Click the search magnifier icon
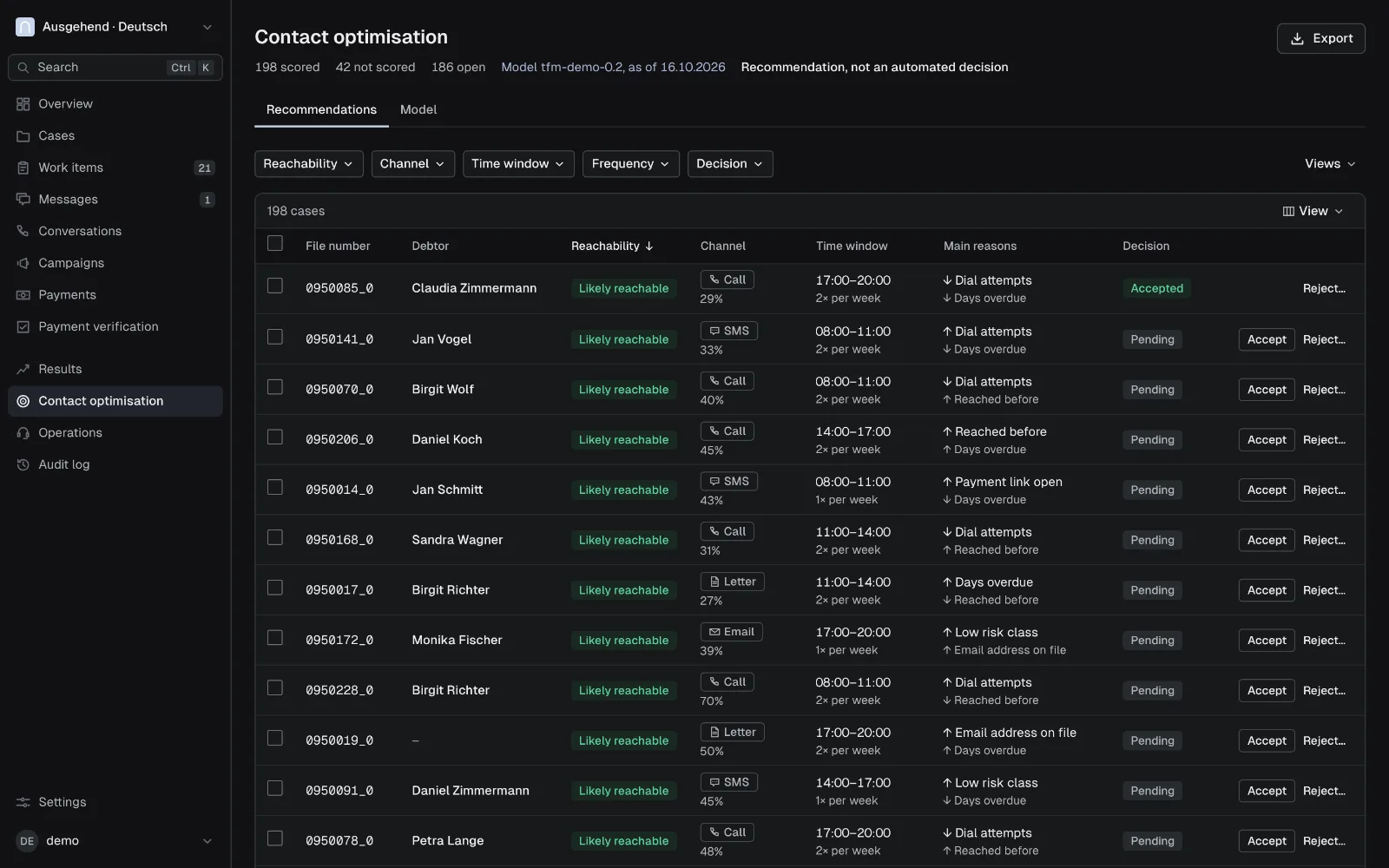 coord(23,68)
